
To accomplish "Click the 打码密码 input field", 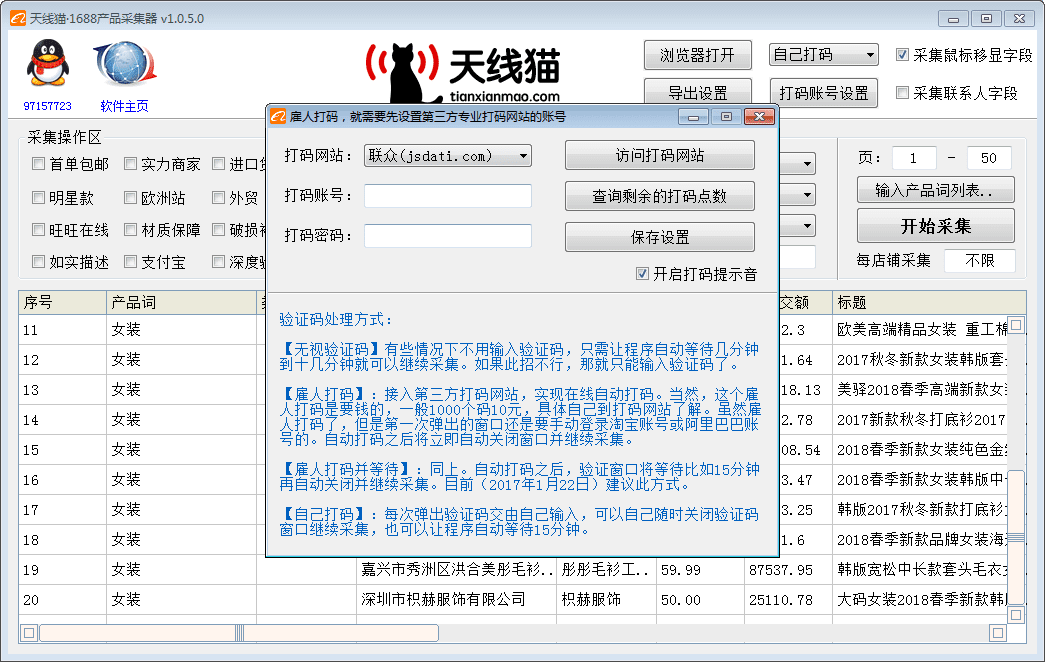I will coord(448,236).
